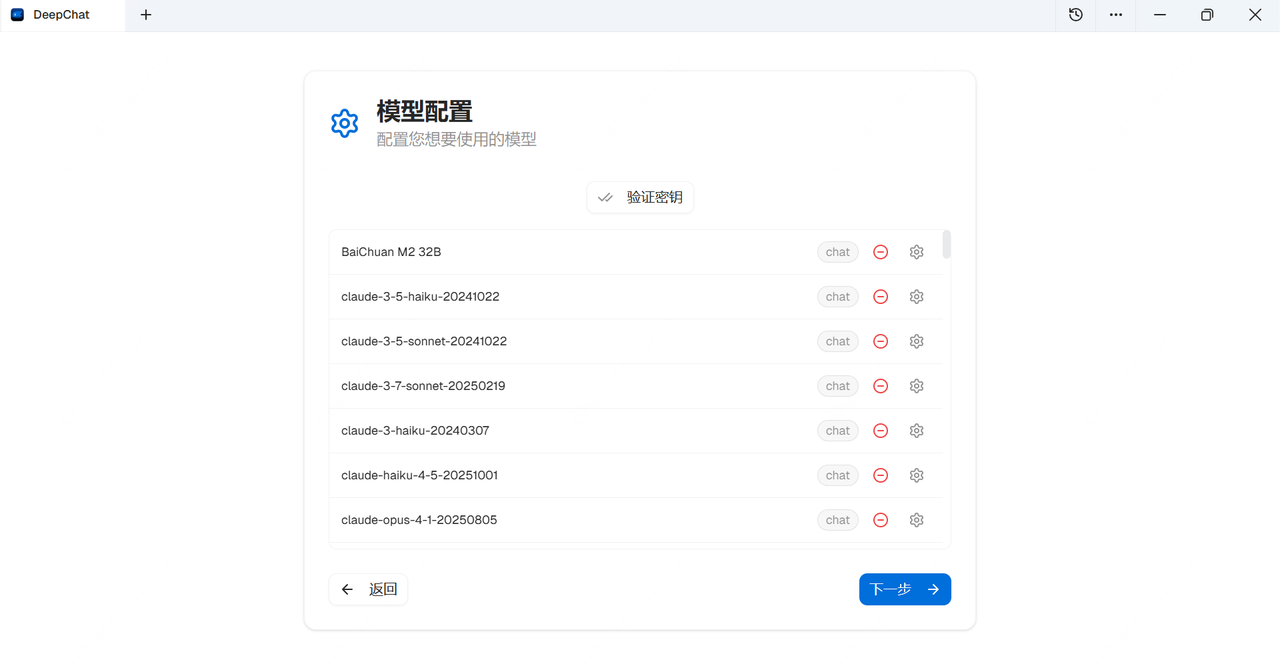
Task: Click the model list scrollbar thumb
Action: coord(946,244)
